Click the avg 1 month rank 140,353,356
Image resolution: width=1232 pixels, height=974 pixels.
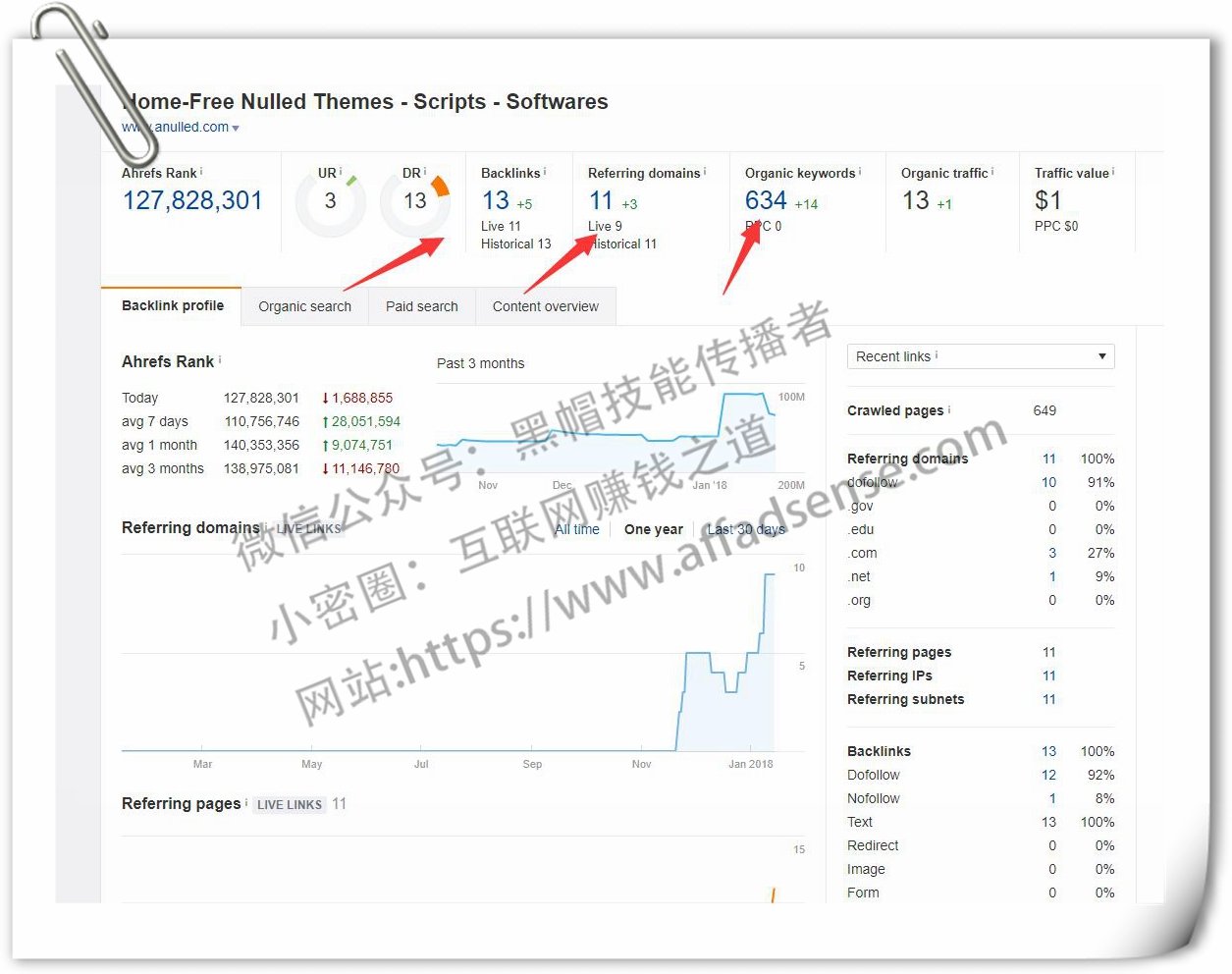click(261, 445)
